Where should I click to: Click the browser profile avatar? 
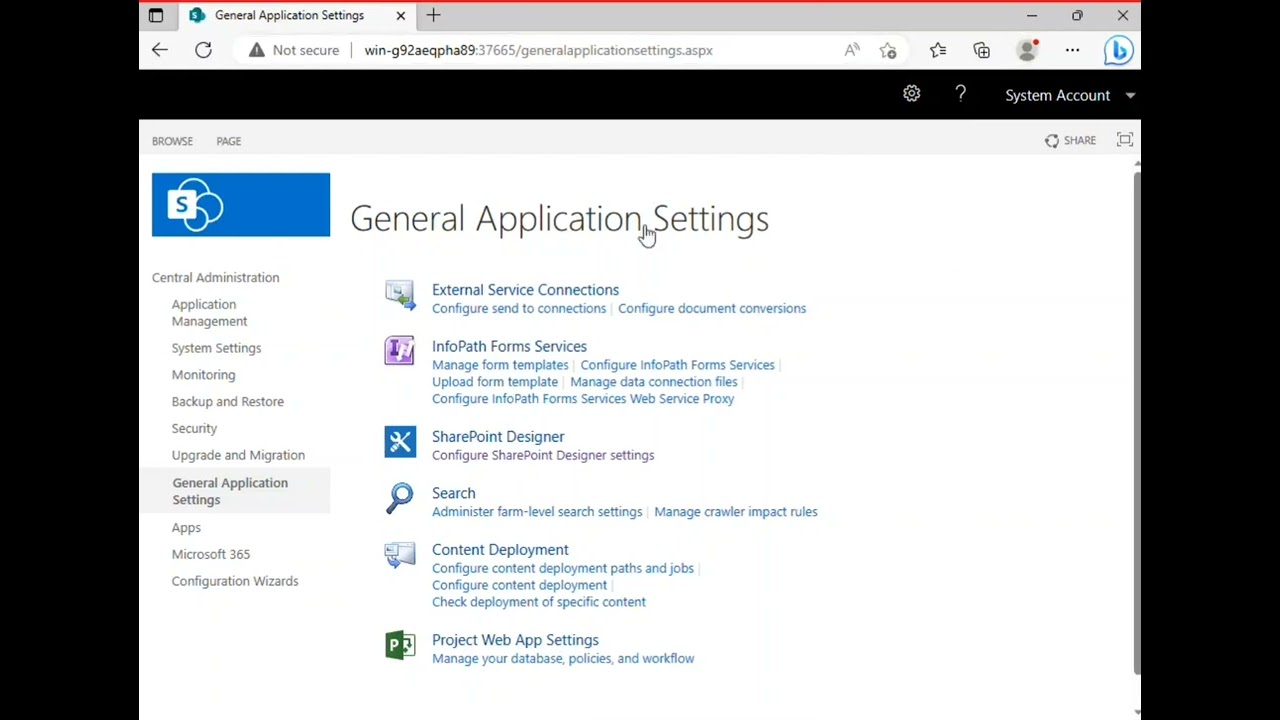coord(1027,50)
